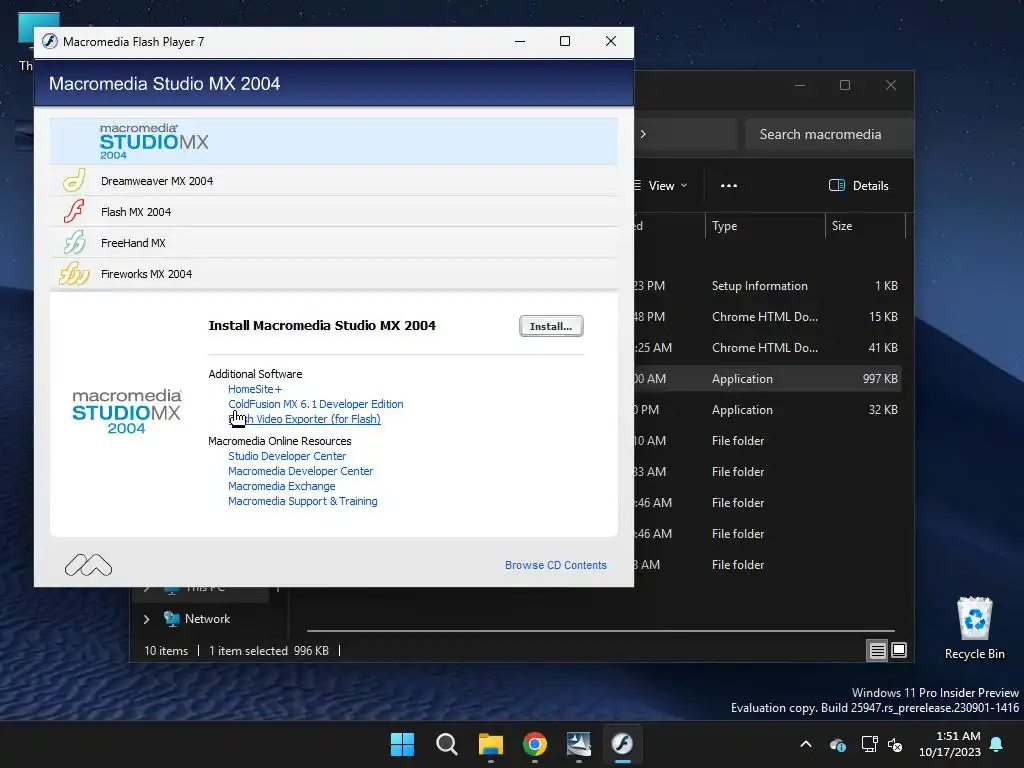Click the Browse CD Contents link
The image size is (1024, 768).
pyautogui.click(x=556, y=565)
